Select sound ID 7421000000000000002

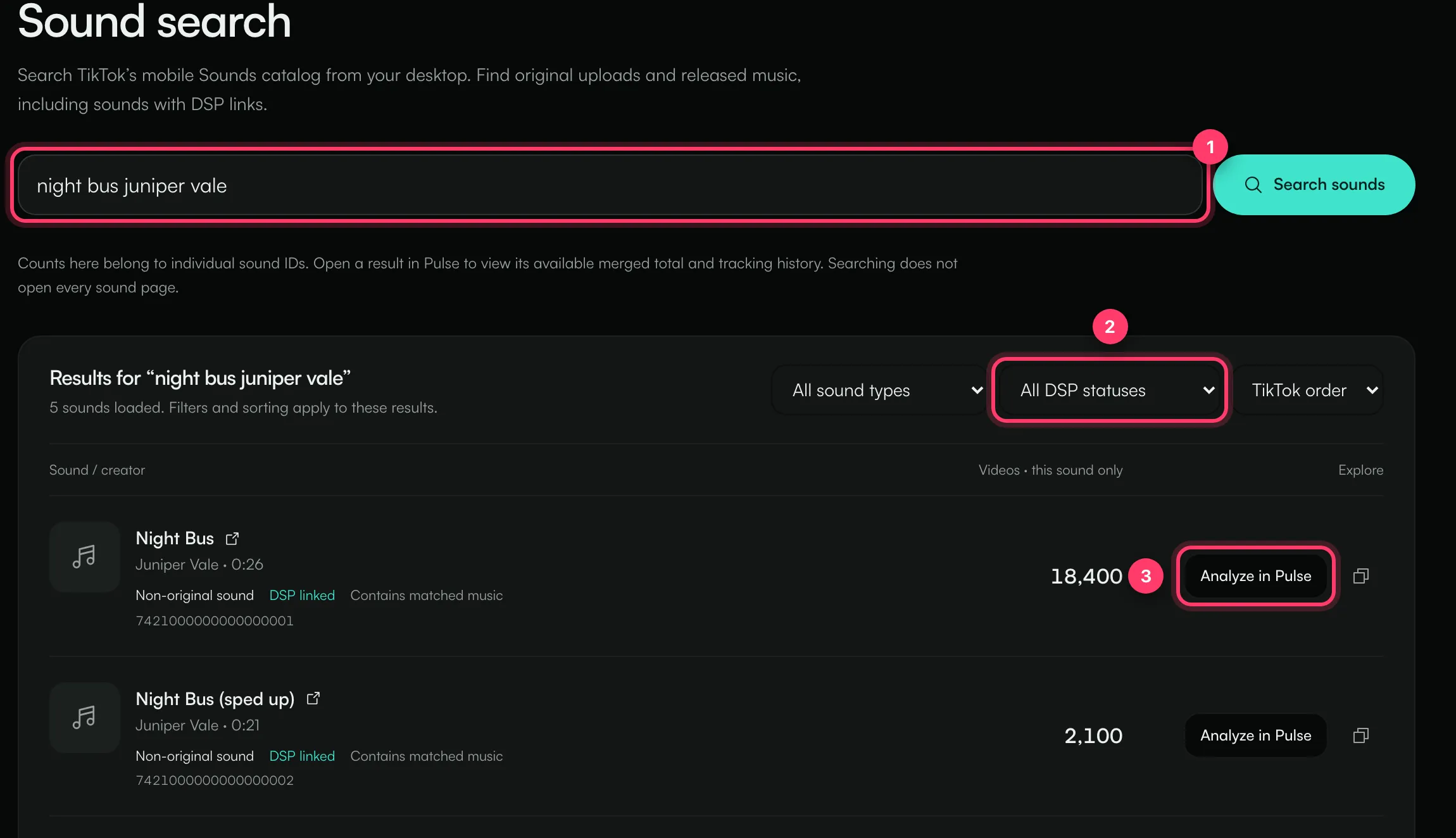(215, 780)
